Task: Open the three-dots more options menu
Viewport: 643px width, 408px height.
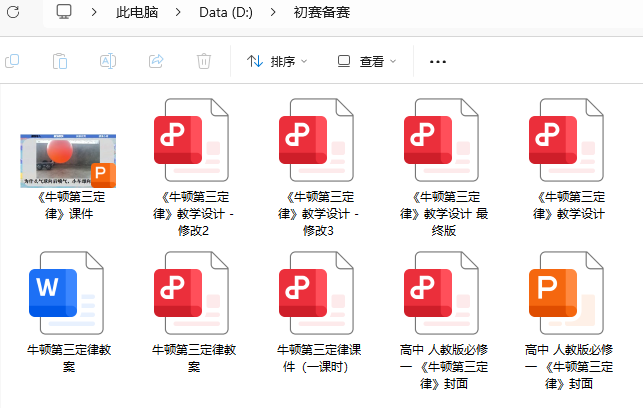Action: (437, 61)
